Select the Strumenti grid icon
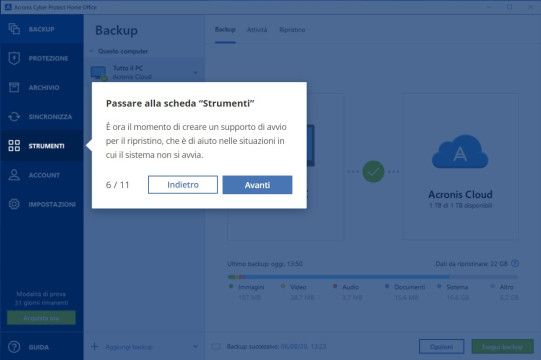This screenshot has width=541, height=360. coord(14,146)
